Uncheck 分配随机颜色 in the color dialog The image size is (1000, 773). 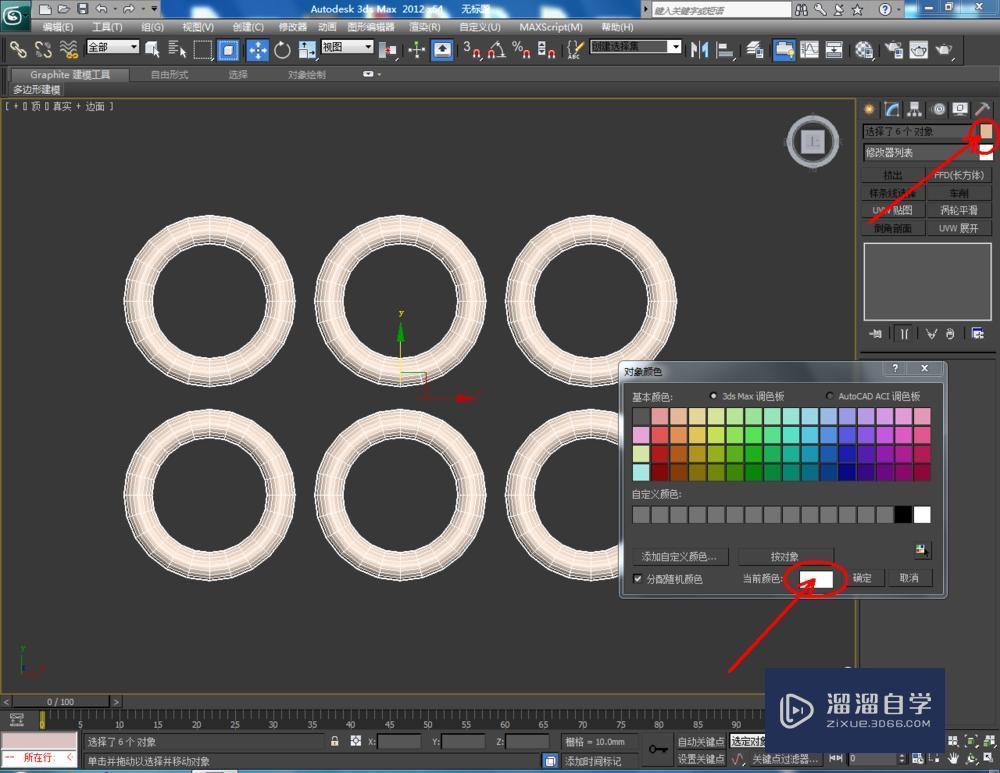(x=638, y=578)
